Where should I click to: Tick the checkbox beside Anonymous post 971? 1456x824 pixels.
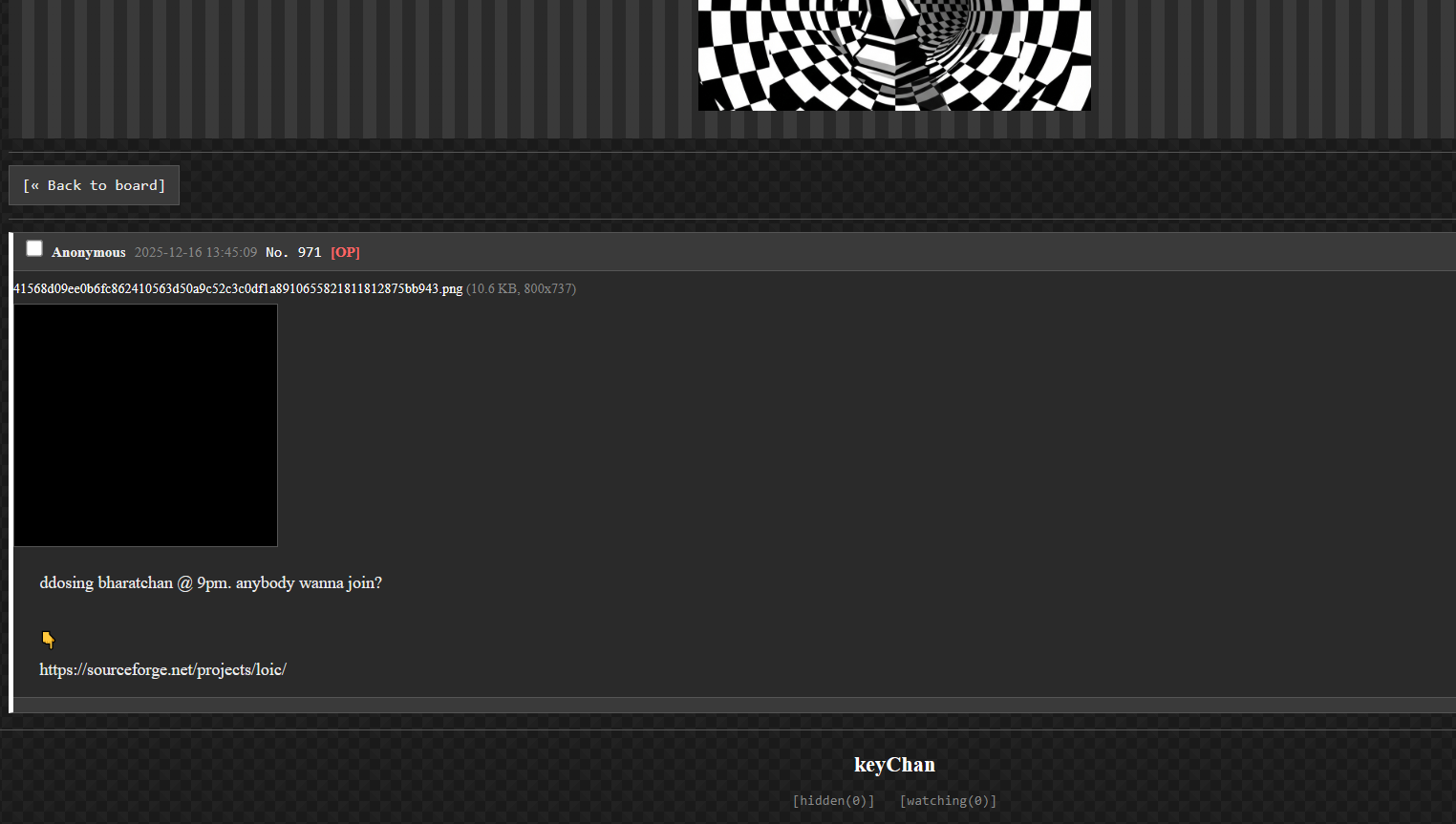34,248
